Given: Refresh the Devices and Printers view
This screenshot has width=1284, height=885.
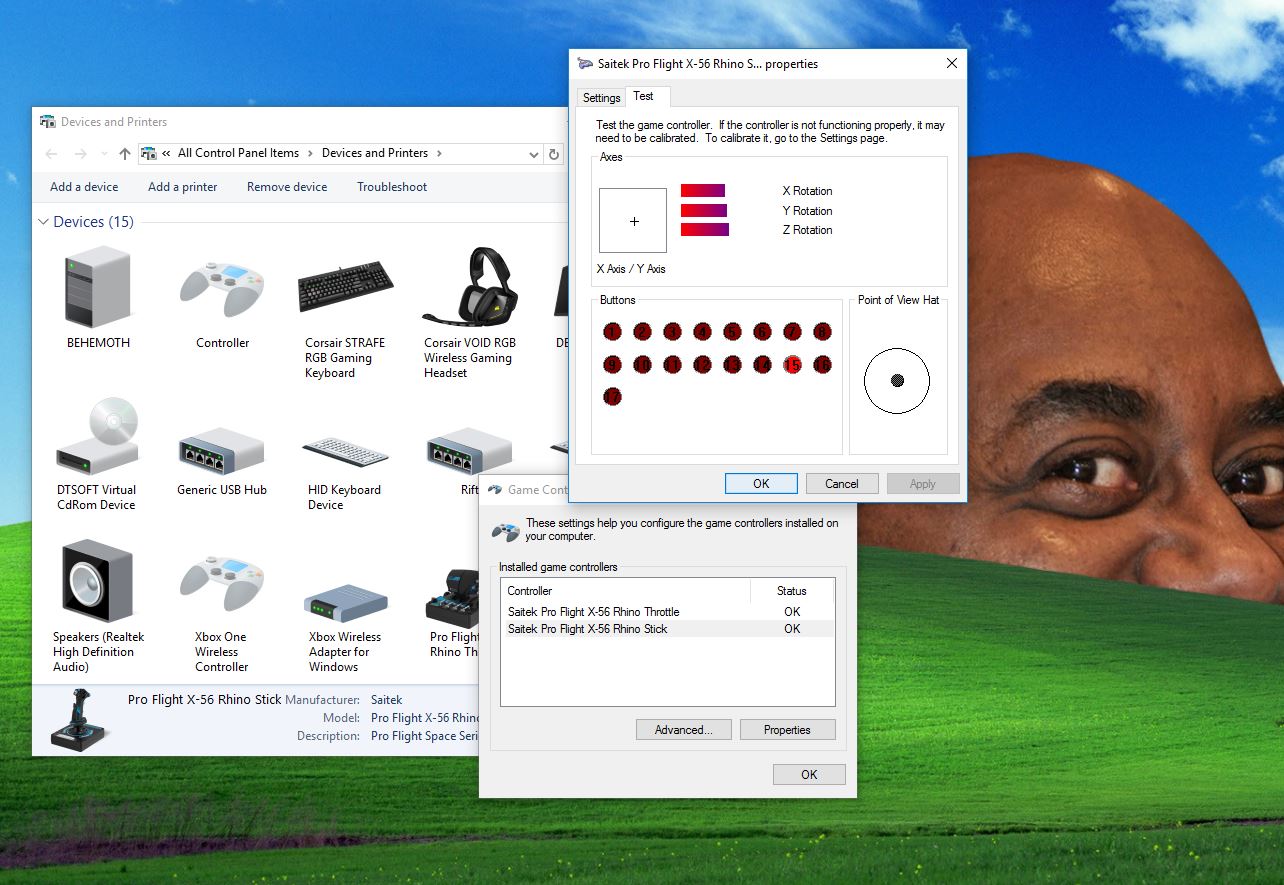Looking at the screenshot, I should 554,154.
